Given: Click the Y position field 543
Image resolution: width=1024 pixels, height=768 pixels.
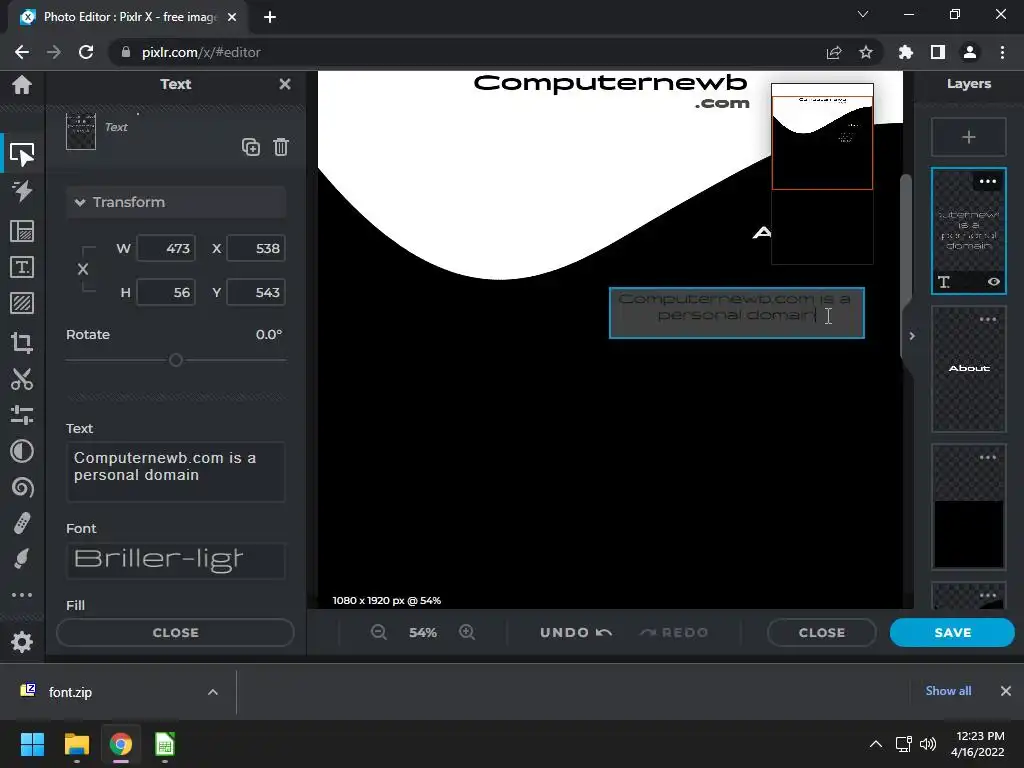Looking at the screenshot, I should point(256,292).
